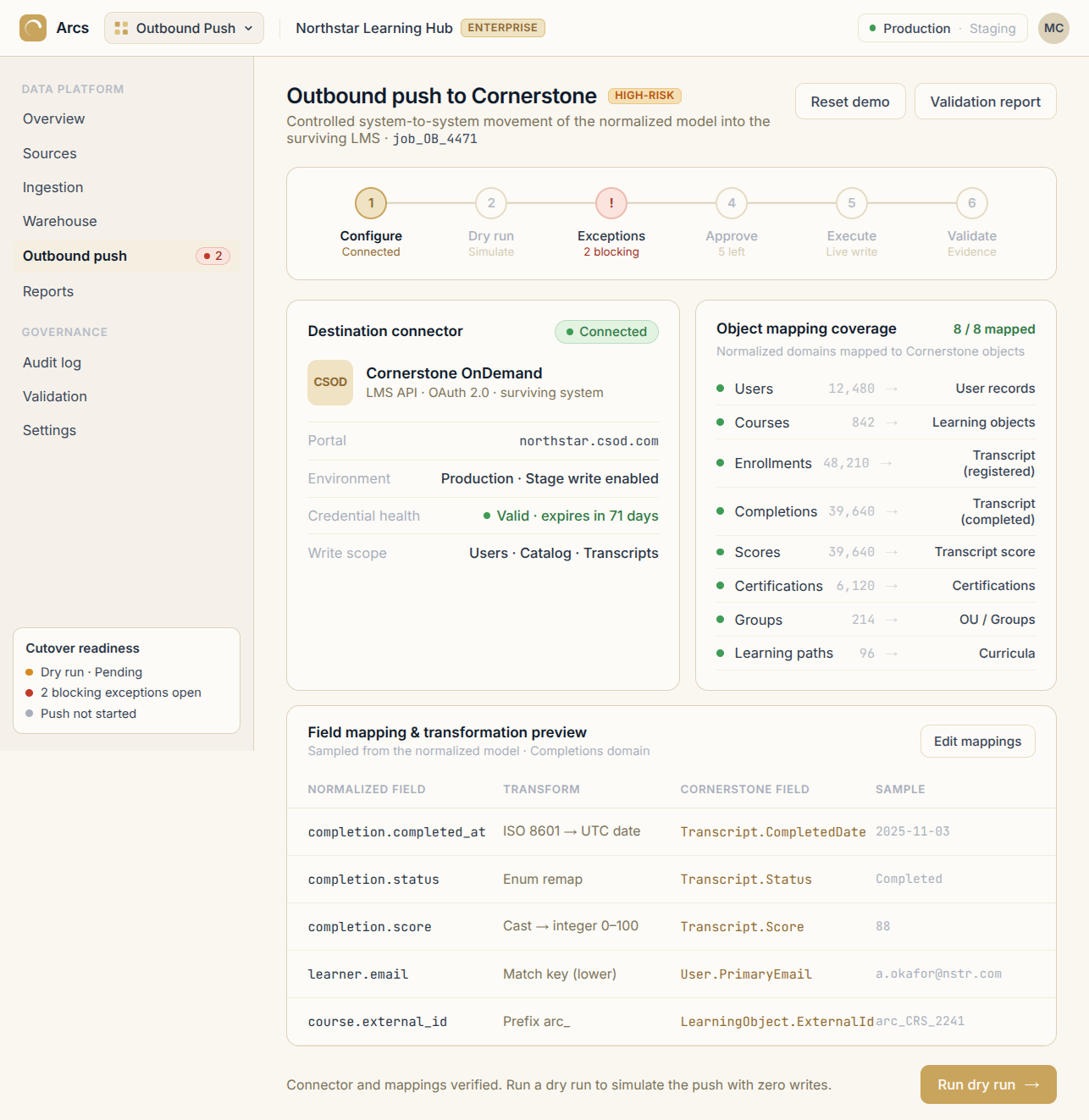Select the Learning paths mapping row

(x=876, y=654)
